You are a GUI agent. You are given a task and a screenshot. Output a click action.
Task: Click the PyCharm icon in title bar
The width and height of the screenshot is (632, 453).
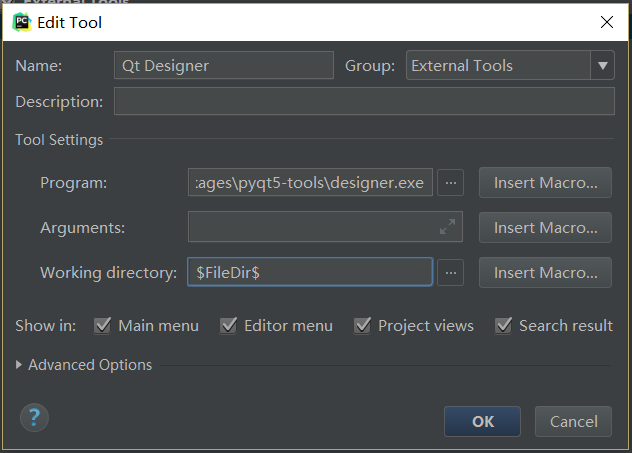[22, 21]
